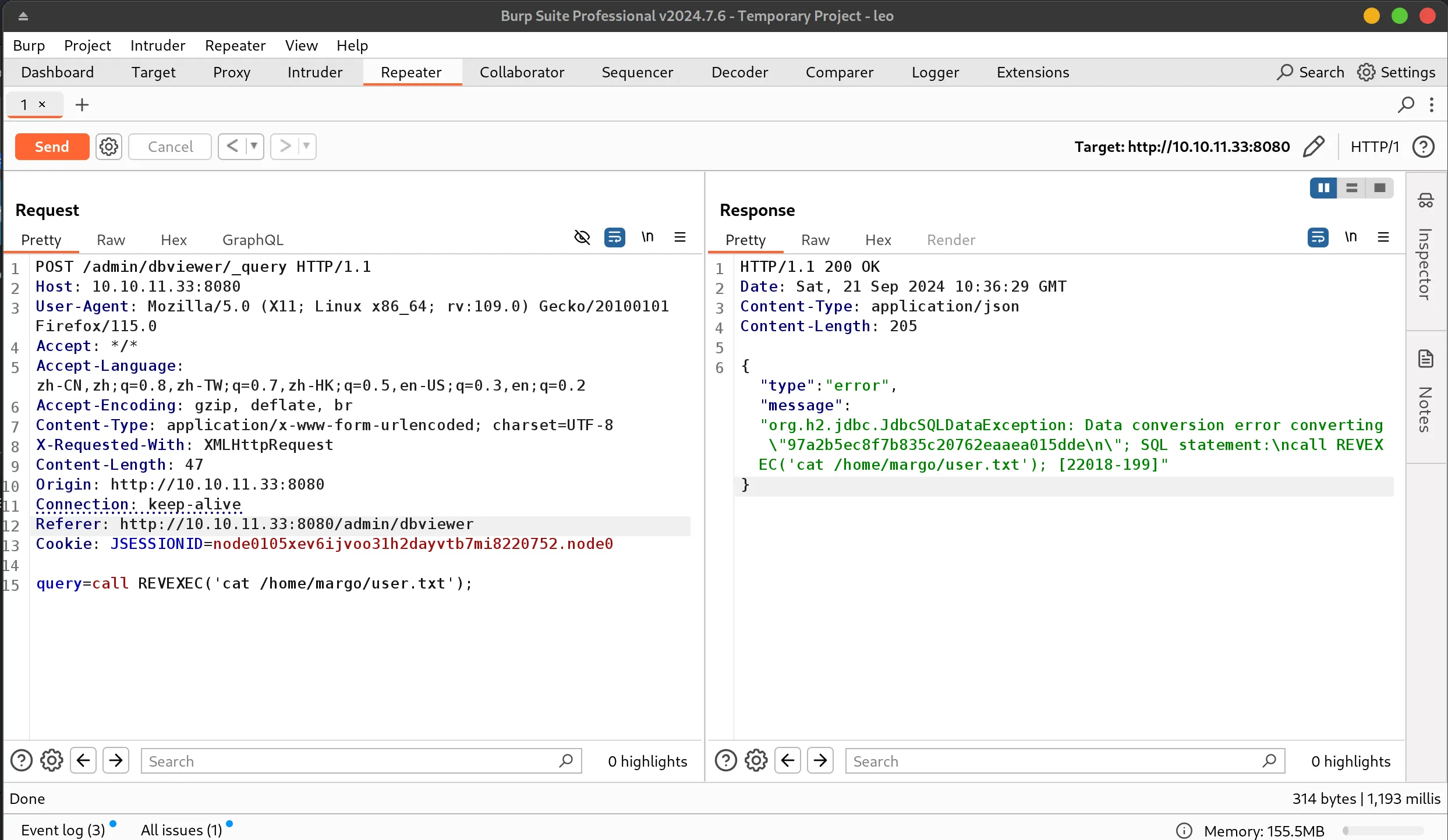Open request search settings gear
Viewport: 1448px width, 840px height.
tap(52, 760)
